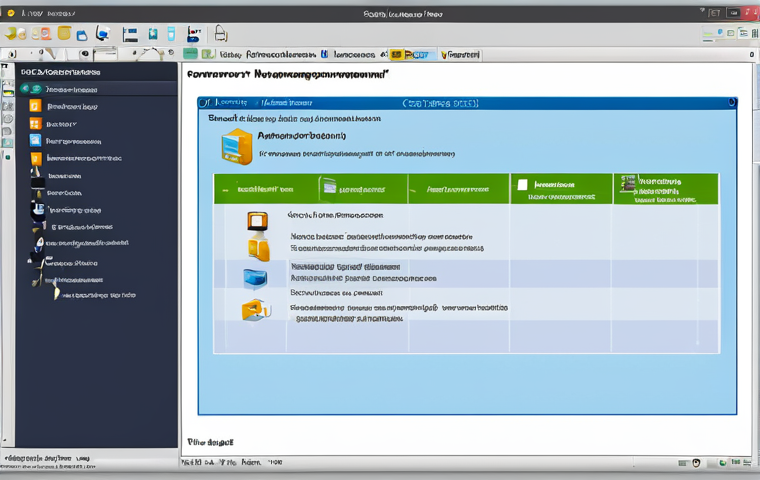The image size is (760, 480).
Task: Click the green icon in the bottom-right status bar
Action: tap(722, 463)
